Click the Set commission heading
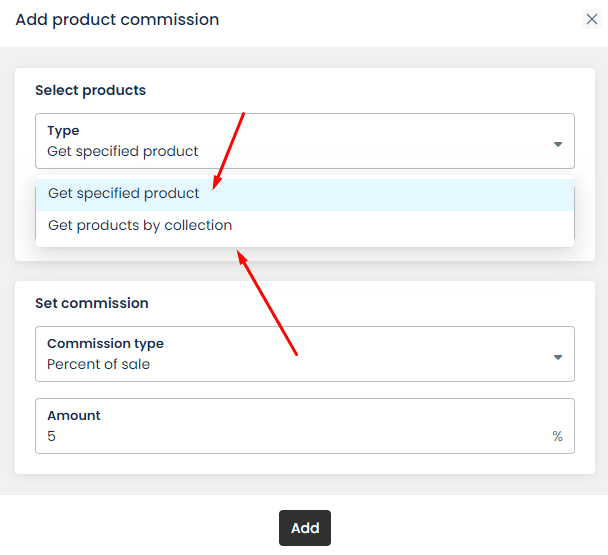The height and width of the screenshot is (555, 608). (x=92, y=303)
